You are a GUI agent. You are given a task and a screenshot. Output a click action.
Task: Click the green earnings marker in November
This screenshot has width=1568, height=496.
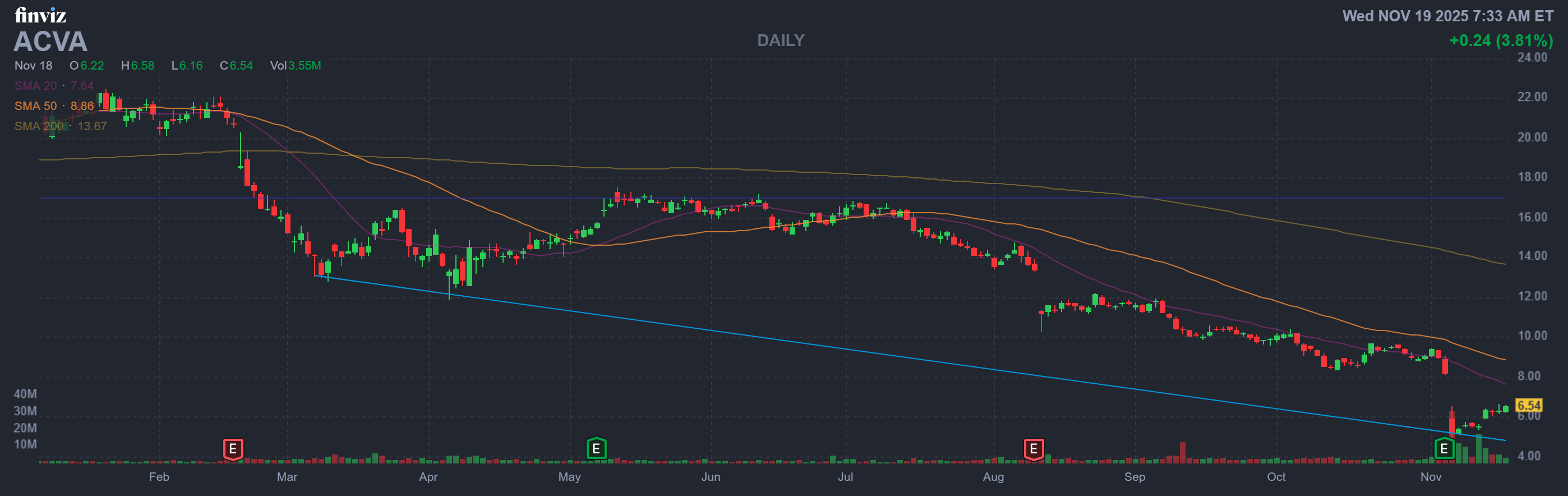pos(1443,449)
